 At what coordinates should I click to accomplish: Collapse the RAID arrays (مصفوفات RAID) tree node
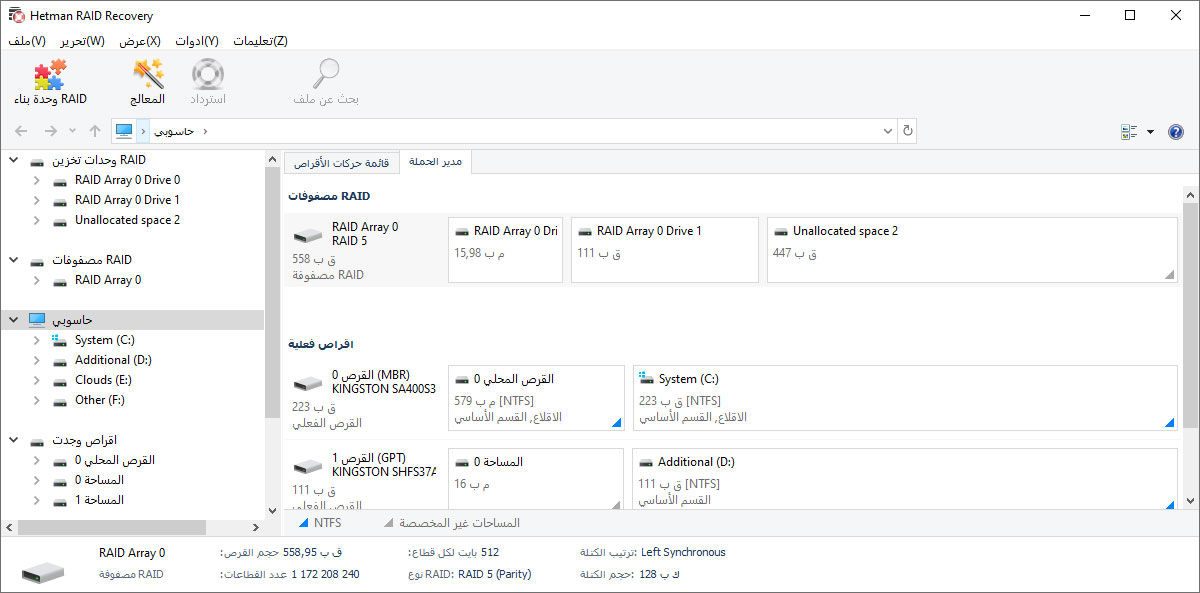pos(14,260)
